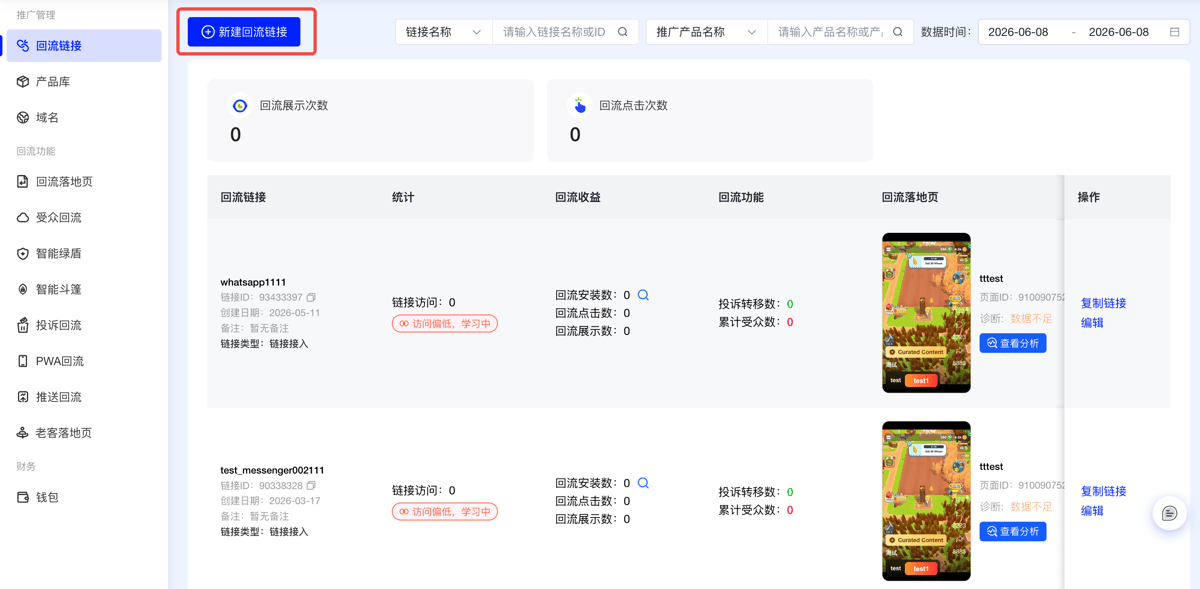The height and width of the screenshot is (589, 1200).
Task: Click 复制链接 for test_messenger002111 row
Action: [1103, 491]
